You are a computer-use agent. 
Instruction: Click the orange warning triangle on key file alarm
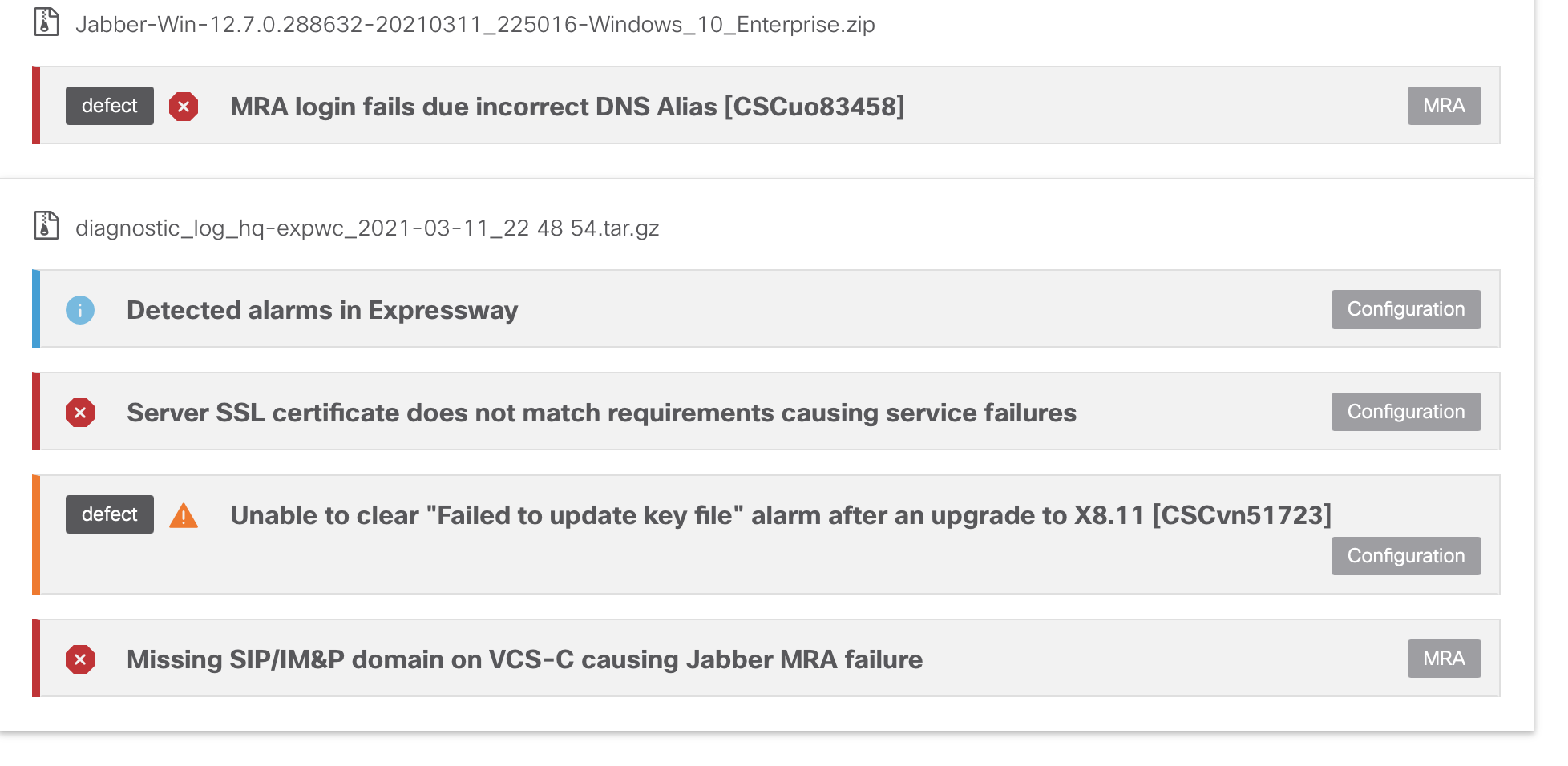(x=185, y=515)
